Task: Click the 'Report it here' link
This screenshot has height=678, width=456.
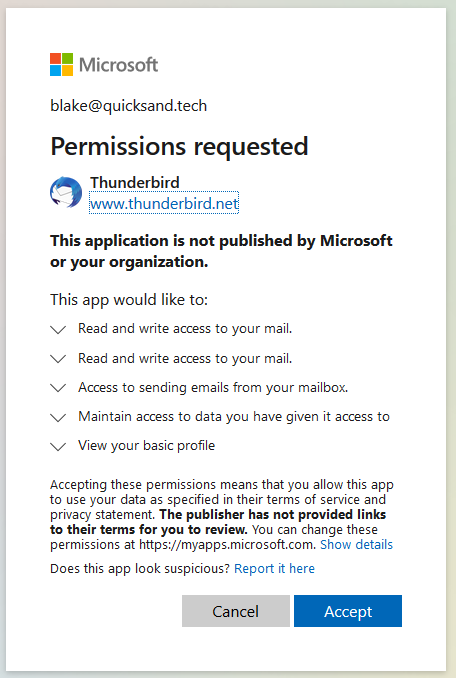Action: 274,568
